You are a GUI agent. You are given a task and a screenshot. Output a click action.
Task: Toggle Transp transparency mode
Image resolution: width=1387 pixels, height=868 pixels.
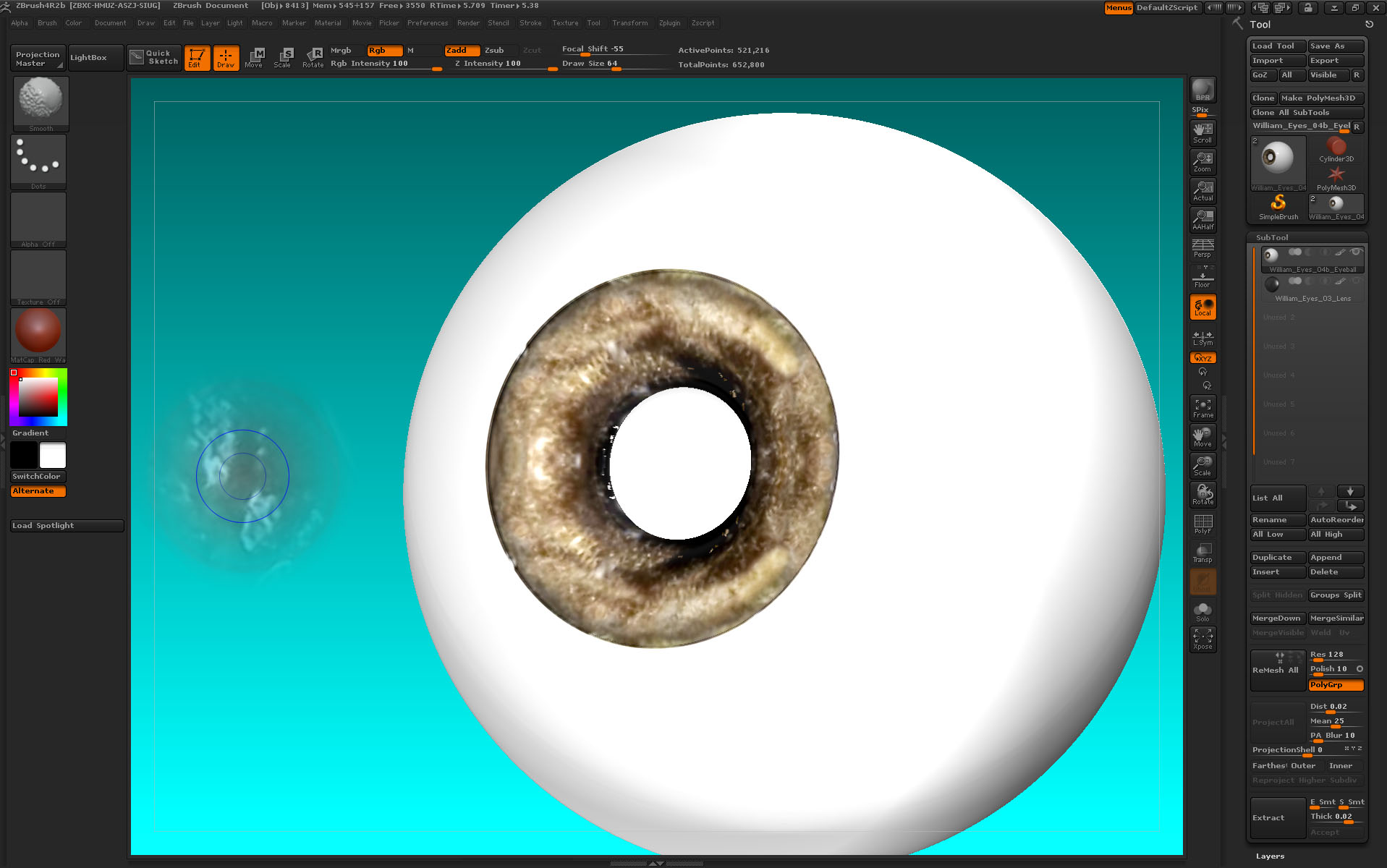[x=1202, y=552]
